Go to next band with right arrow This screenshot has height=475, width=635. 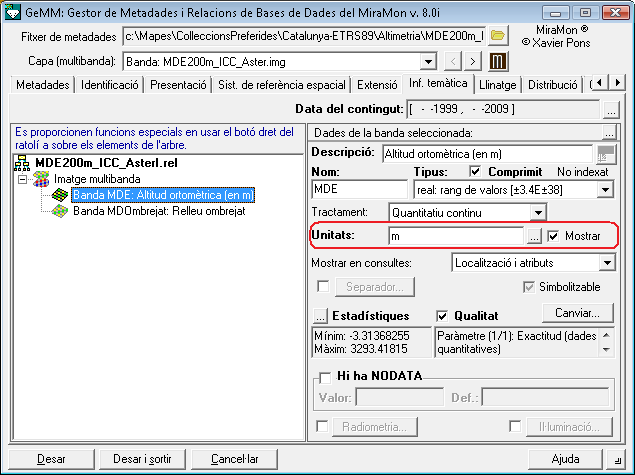(x=473, y=62)
